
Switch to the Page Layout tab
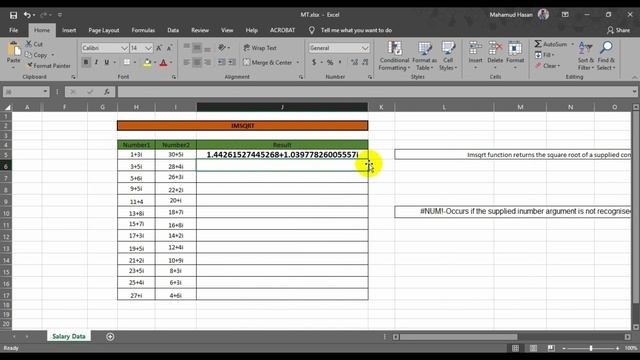[x=104, y=30]
